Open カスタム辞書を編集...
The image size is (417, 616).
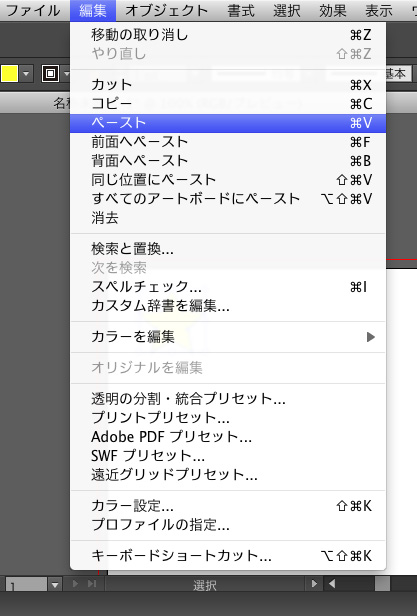coord(228,306)
